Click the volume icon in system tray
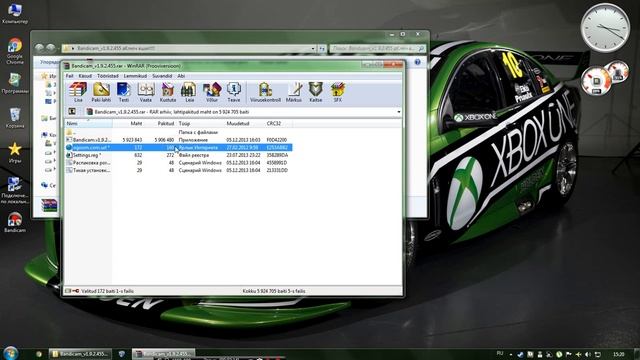Viewport: 640px width, 360px height. pos(588,354)
